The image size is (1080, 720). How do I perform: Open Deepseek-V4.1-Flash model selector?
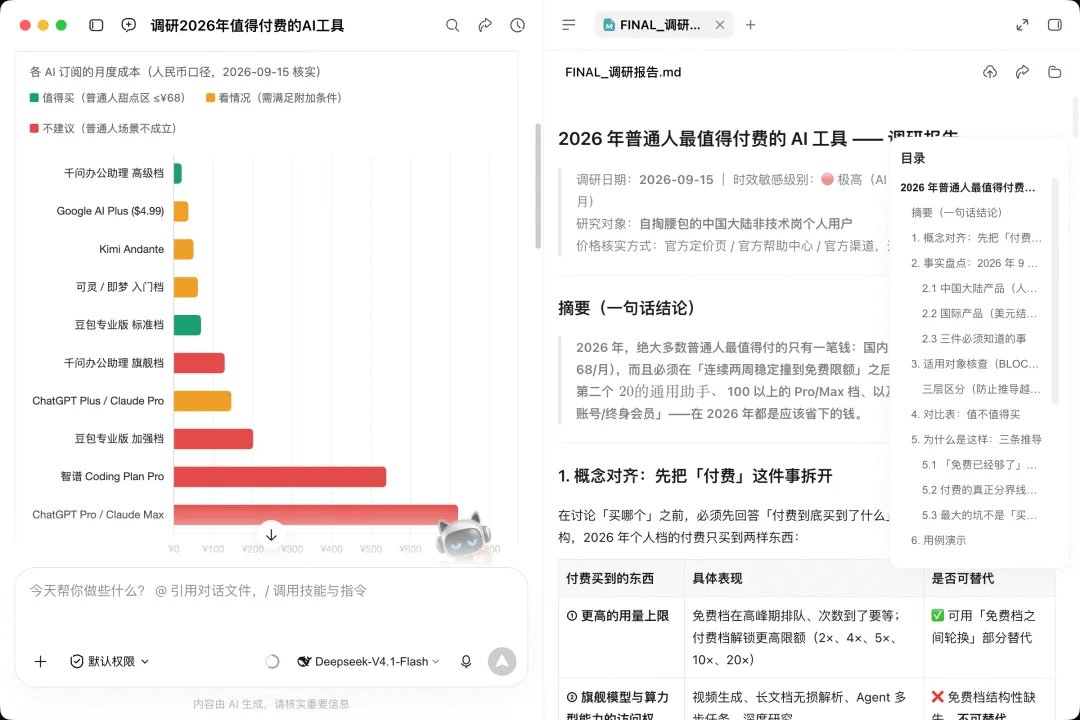tap(368, 661)
